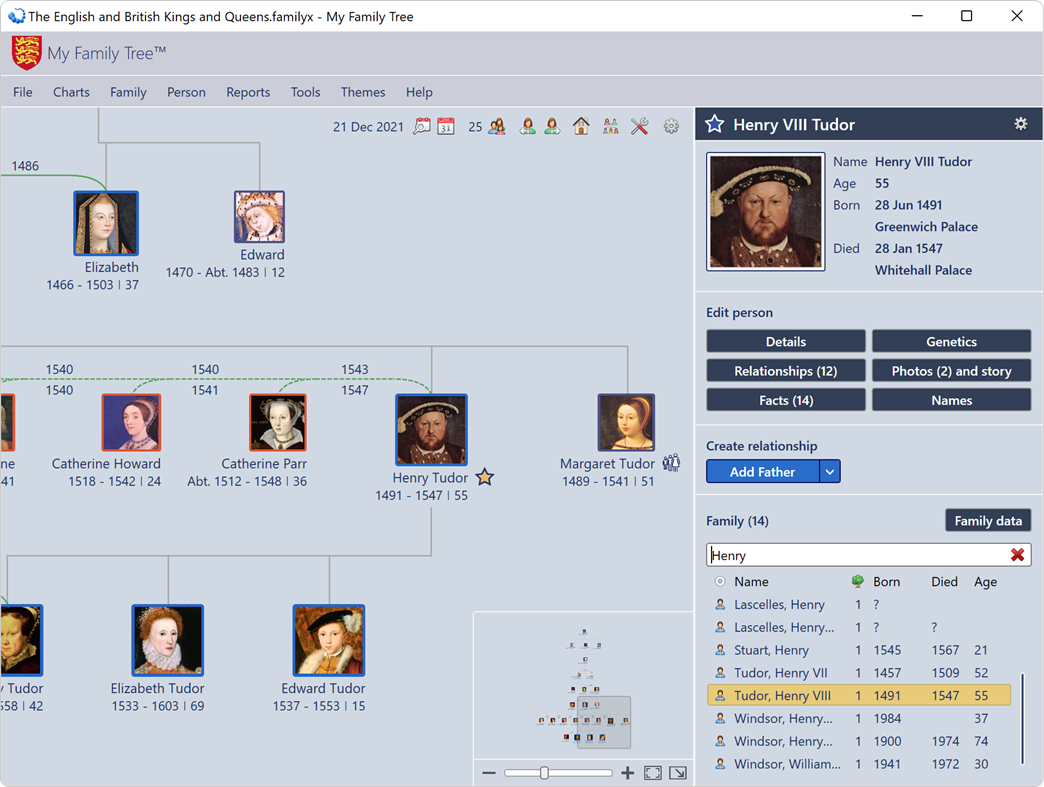This screenshot has height=787, width=1044.
Task: Open options gear in Henry VIII panel header
Action: (x=1020, y=124)
